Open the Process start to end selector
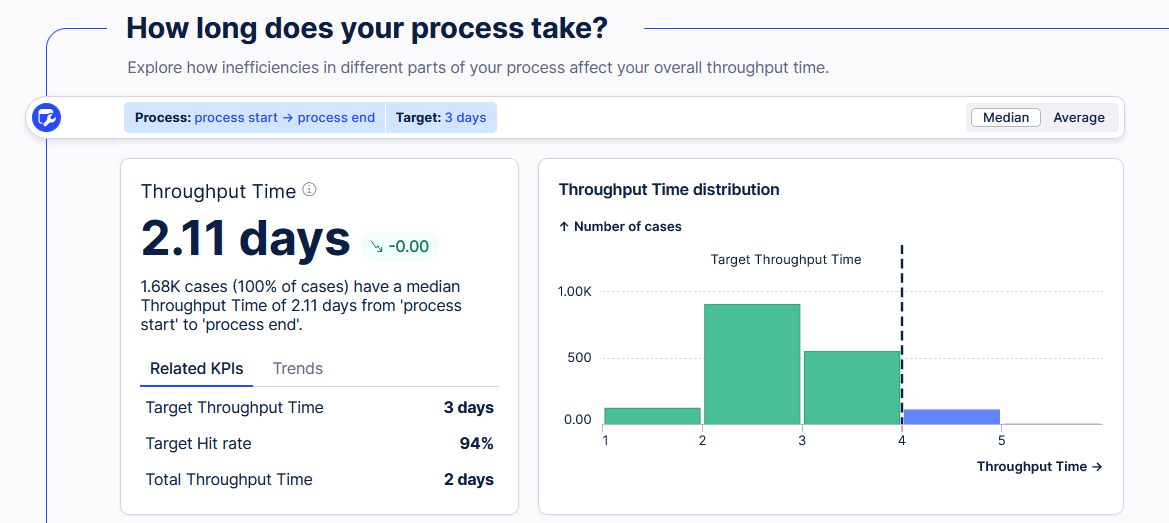Image resolution: width=1169 pixels, height=523 pixels. [254, 118]
